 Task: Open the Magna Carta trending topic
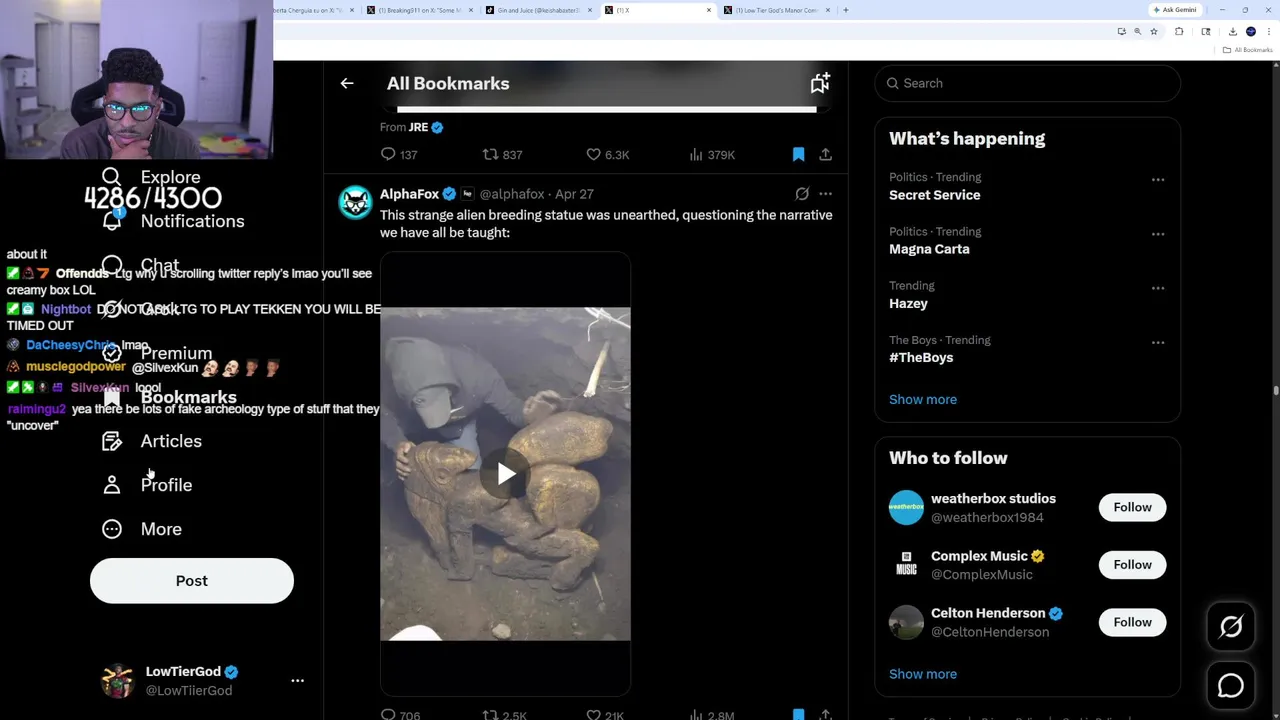pyautogui.click(x=929, y=249)
